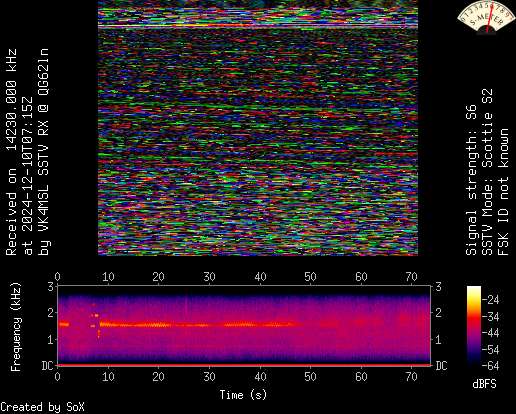Select the 'Received on 14230.000 kHz' text
This screenshot has width=516, height=414.
(x=11, y=152)
